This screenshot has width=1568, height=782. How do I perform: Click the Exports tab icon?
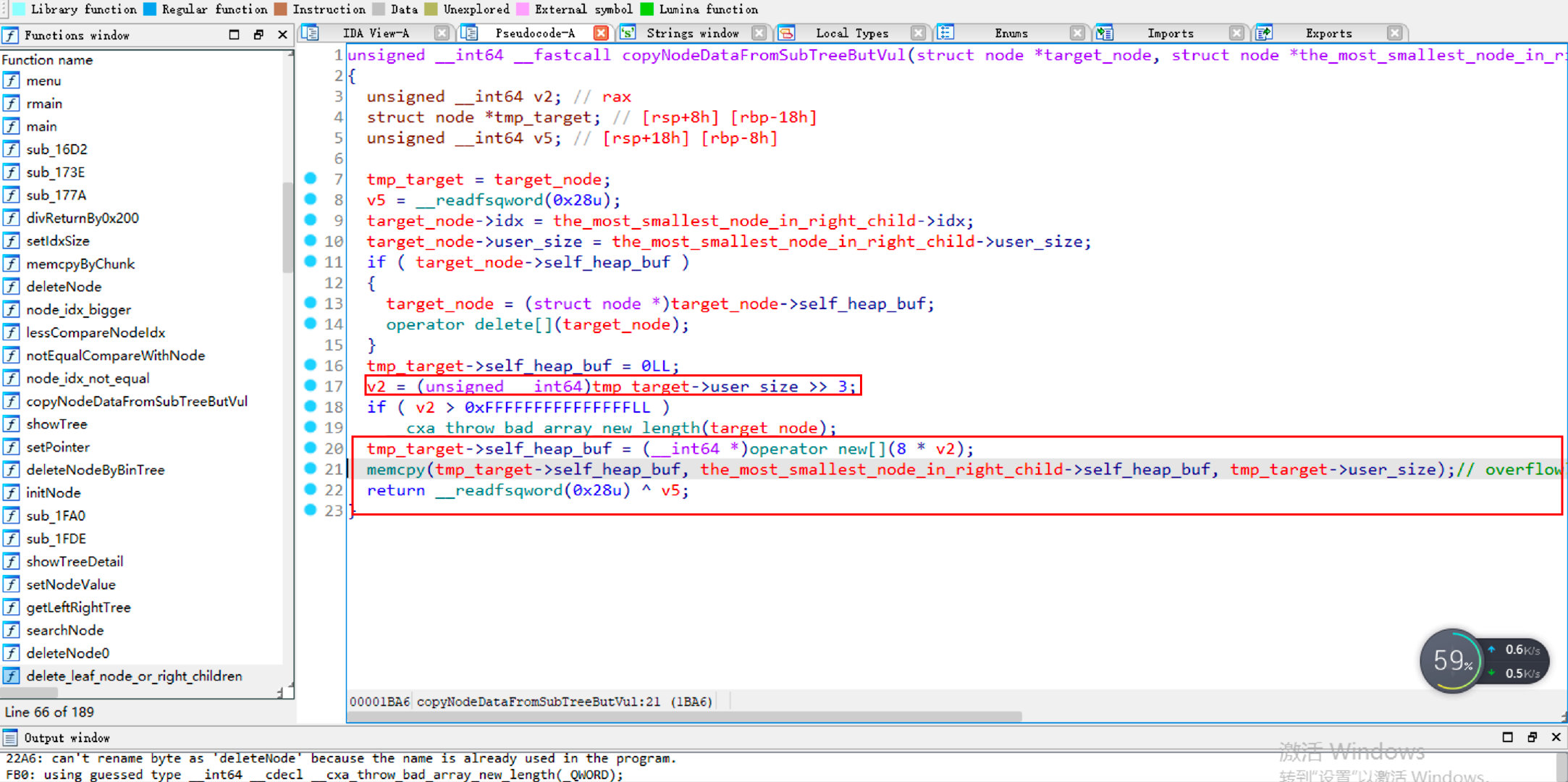coord(1264,33)
